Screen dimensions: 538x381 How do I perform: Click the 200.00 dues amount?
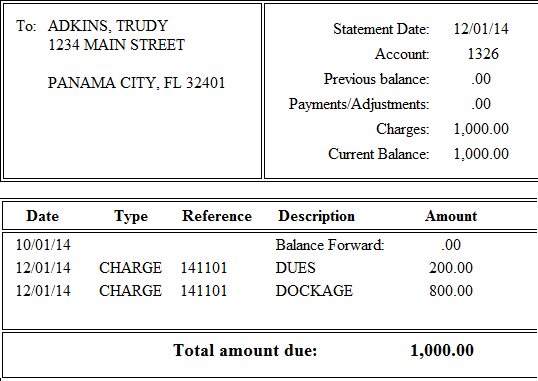[451, 268]
